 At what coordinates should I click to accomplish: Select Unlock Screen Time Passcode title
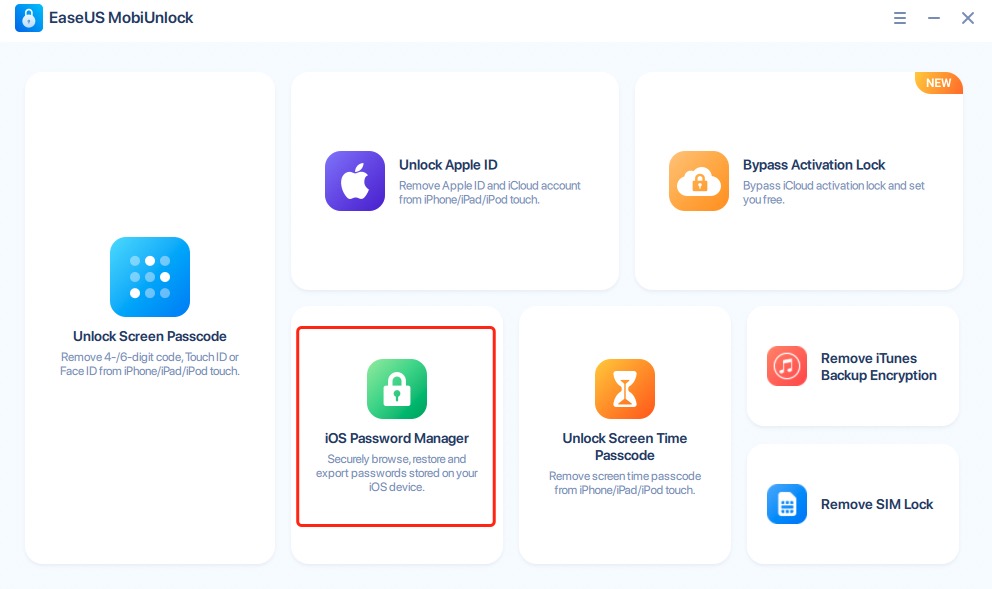point(625,447)
